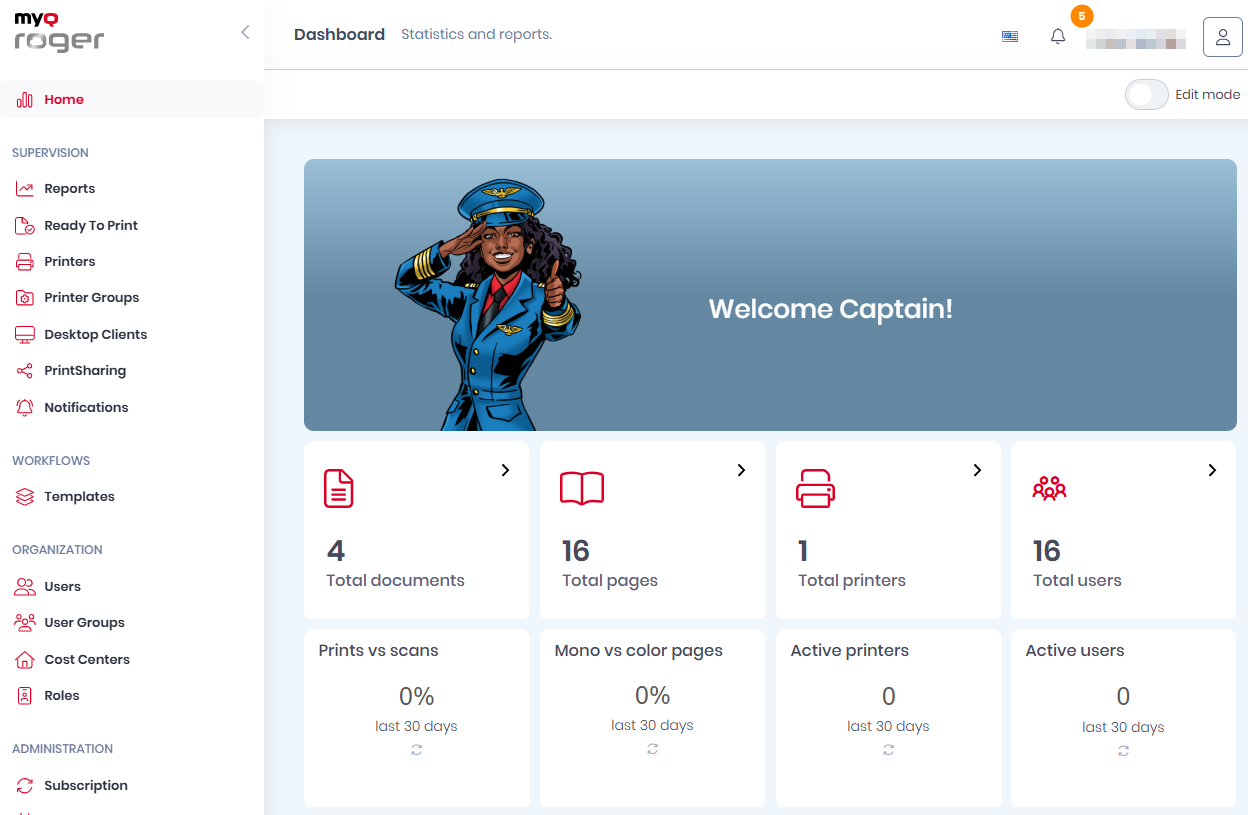1248x815 pixels.
Task: Click the Total pages book icon
Action: pos(581,488)
